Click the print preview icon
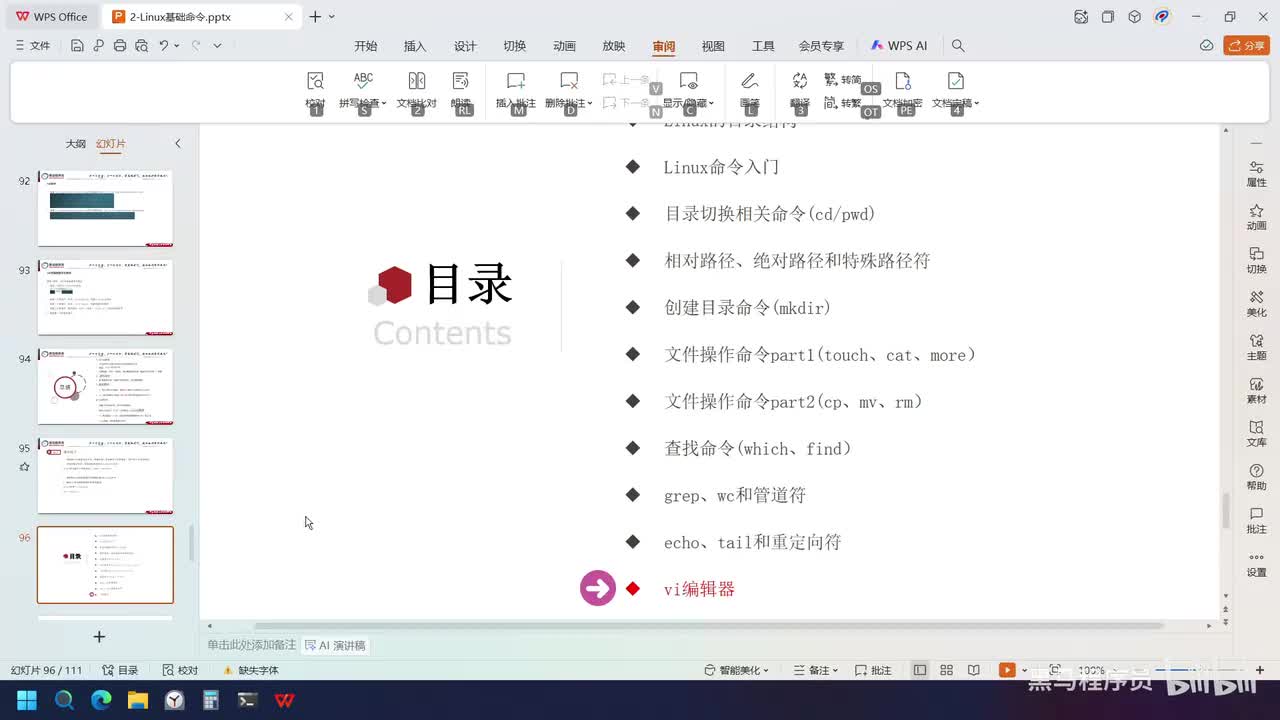 (x=141, y=46)
